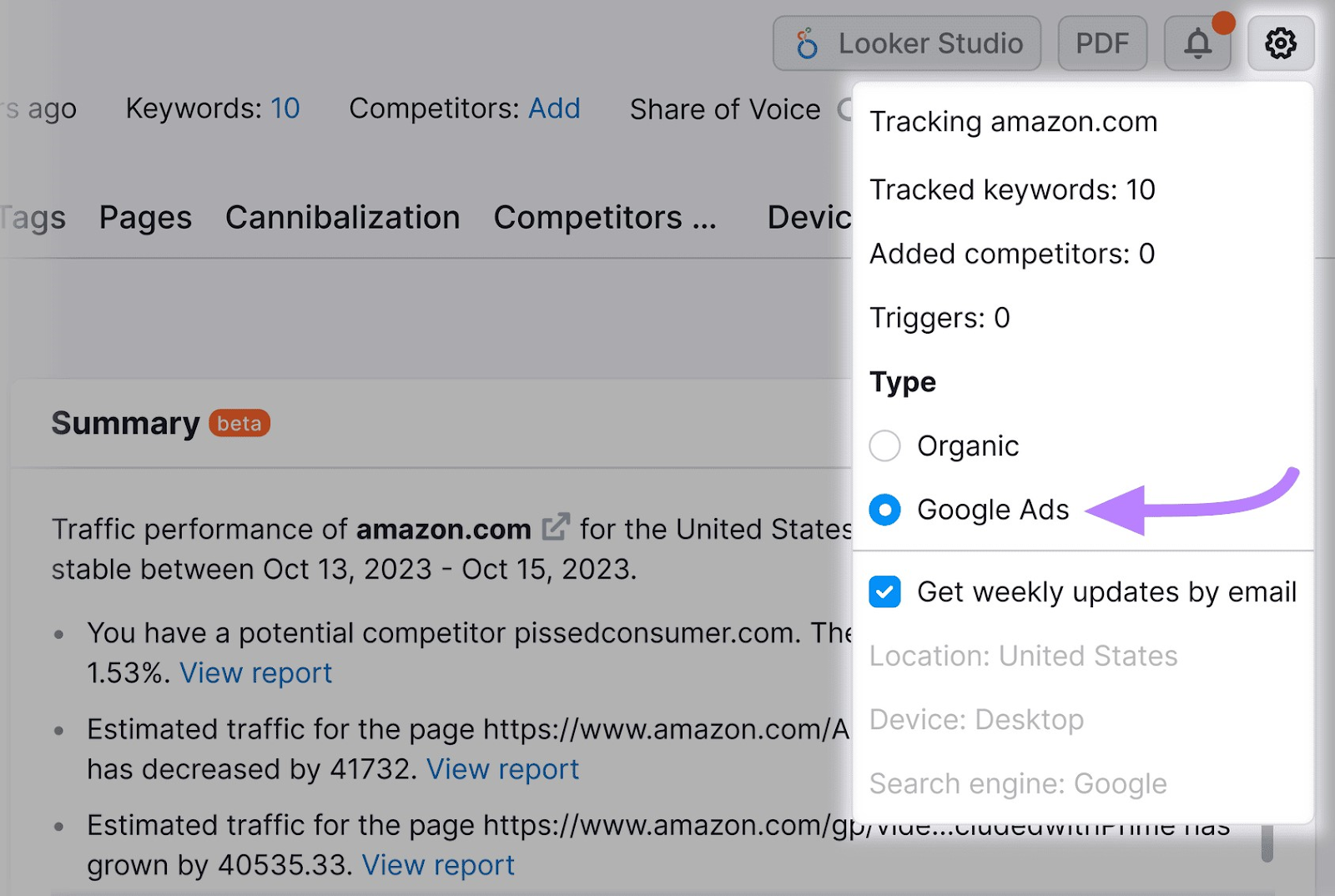Select the Google Ads type radio button
The height and width of the screenshot is (896, 1335).
click(884, 510)
